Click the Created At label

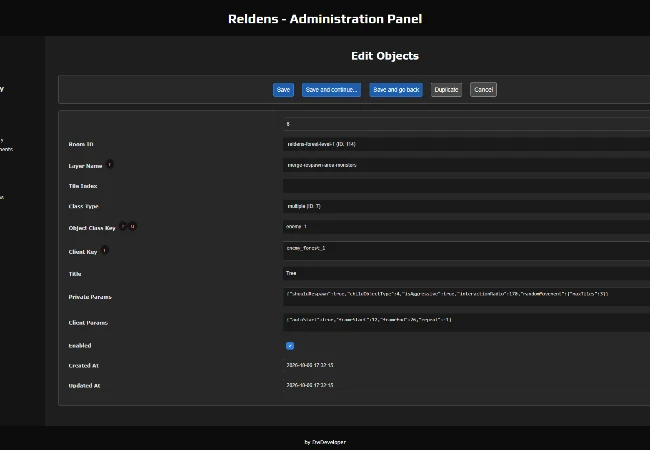83,366
